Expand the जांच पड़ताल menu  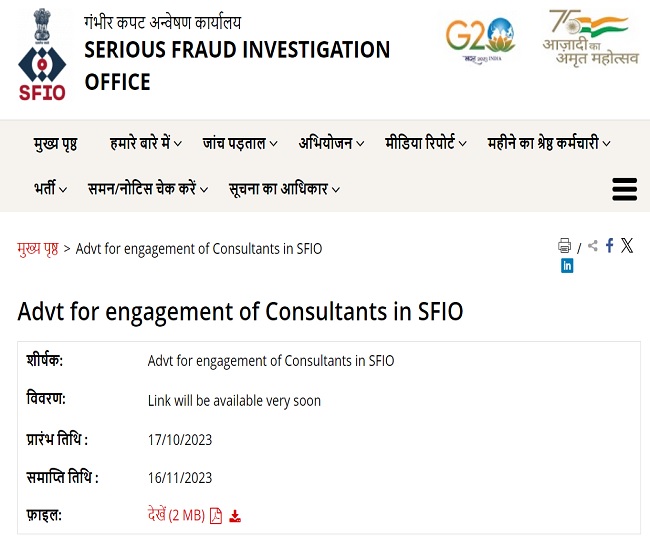pyautogui.click(x=240, y=143)
